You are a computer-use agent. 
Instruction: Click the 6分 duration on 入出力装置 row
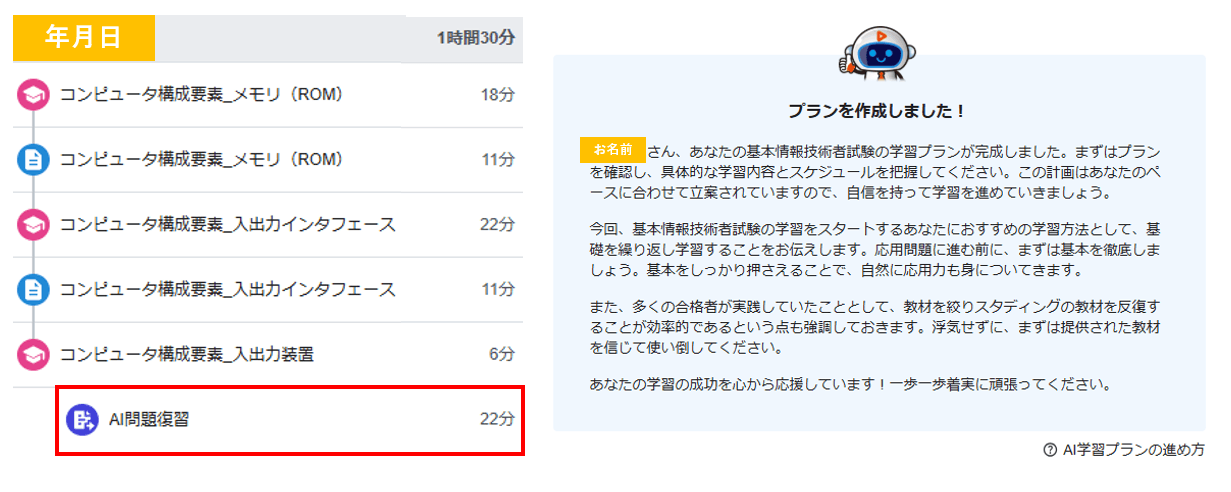[x=501, y=355]
